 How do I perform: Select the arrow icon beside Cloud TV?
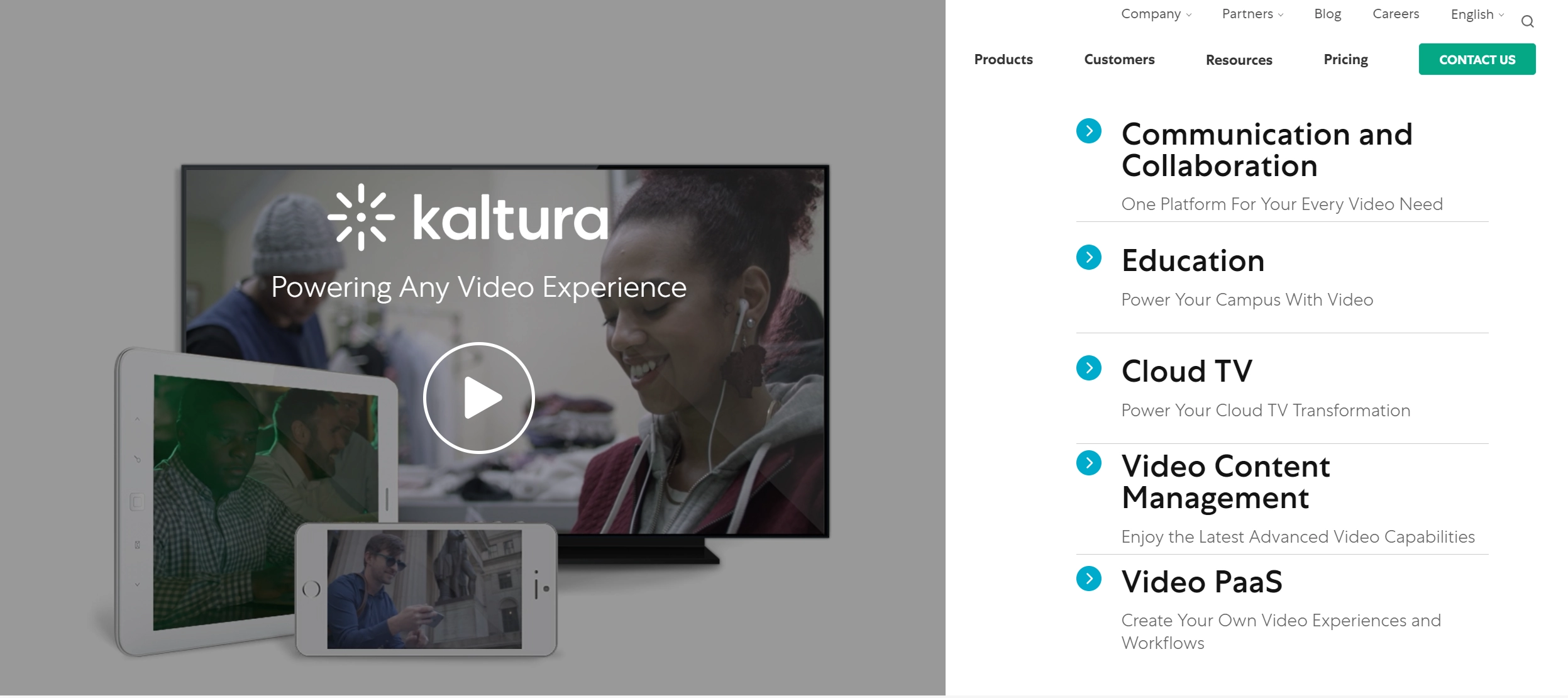point(1088,368)
